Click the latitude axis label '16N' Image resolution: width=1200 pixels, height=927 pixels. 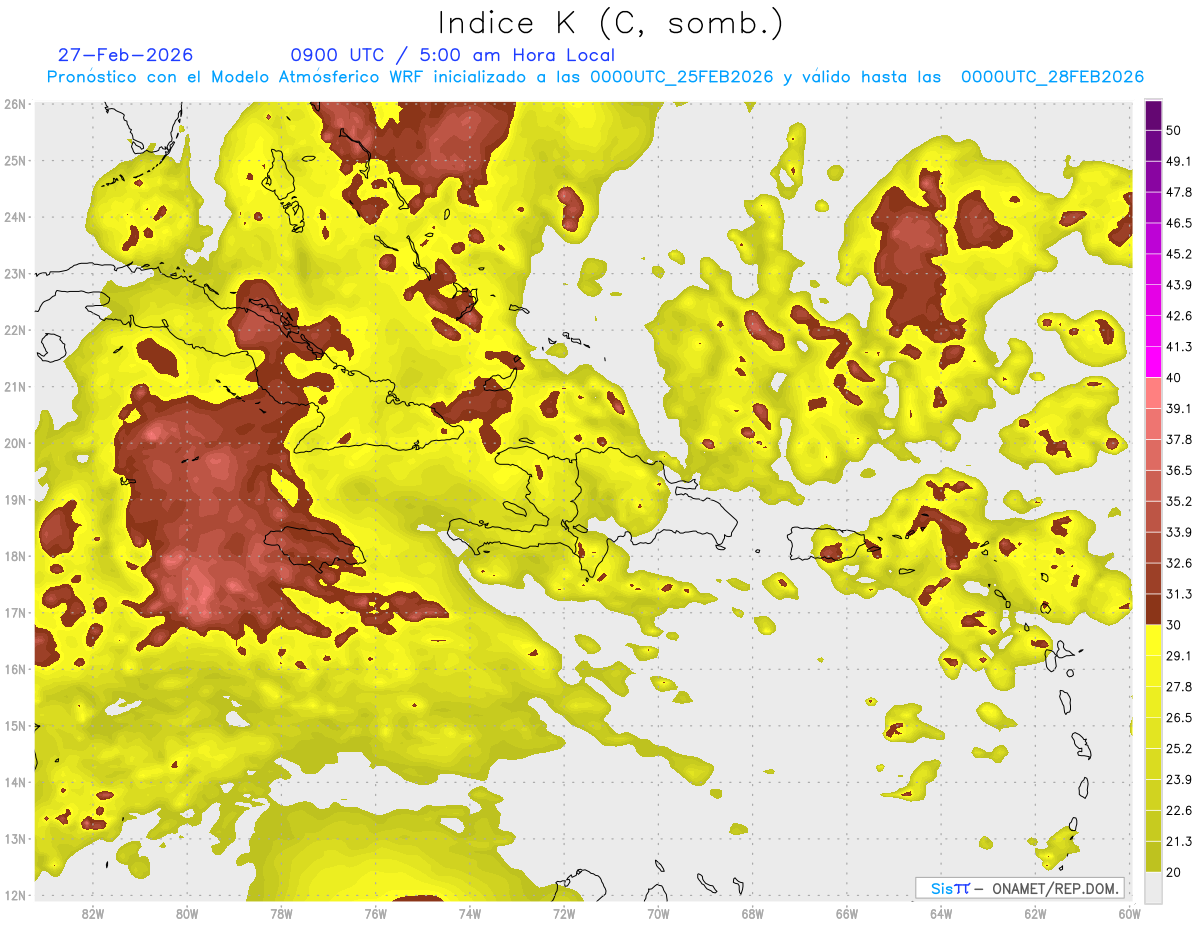click(x=15, y=669)
